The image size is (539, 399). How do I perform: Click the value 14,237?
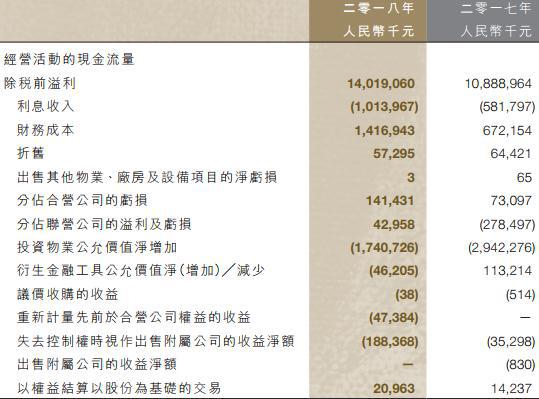[511, 389]
